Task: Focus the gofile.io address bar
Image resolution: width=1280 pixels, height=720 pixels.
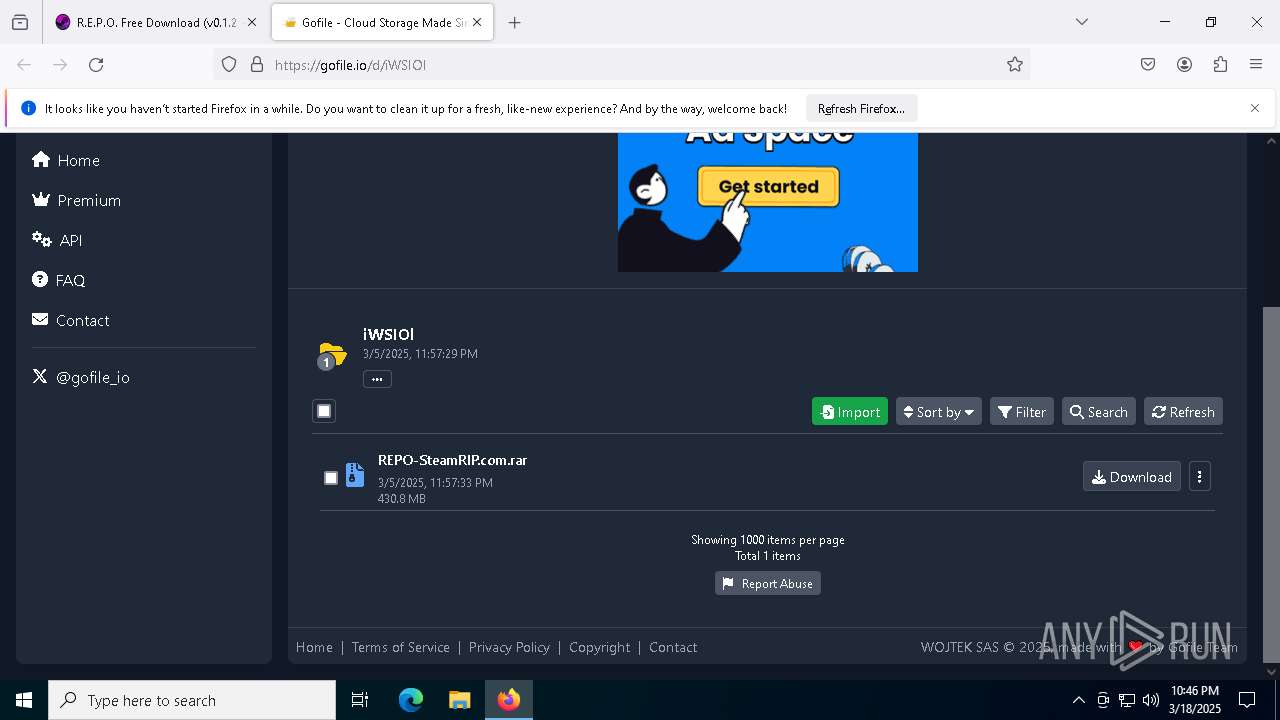Action: (x=620, y=65)
